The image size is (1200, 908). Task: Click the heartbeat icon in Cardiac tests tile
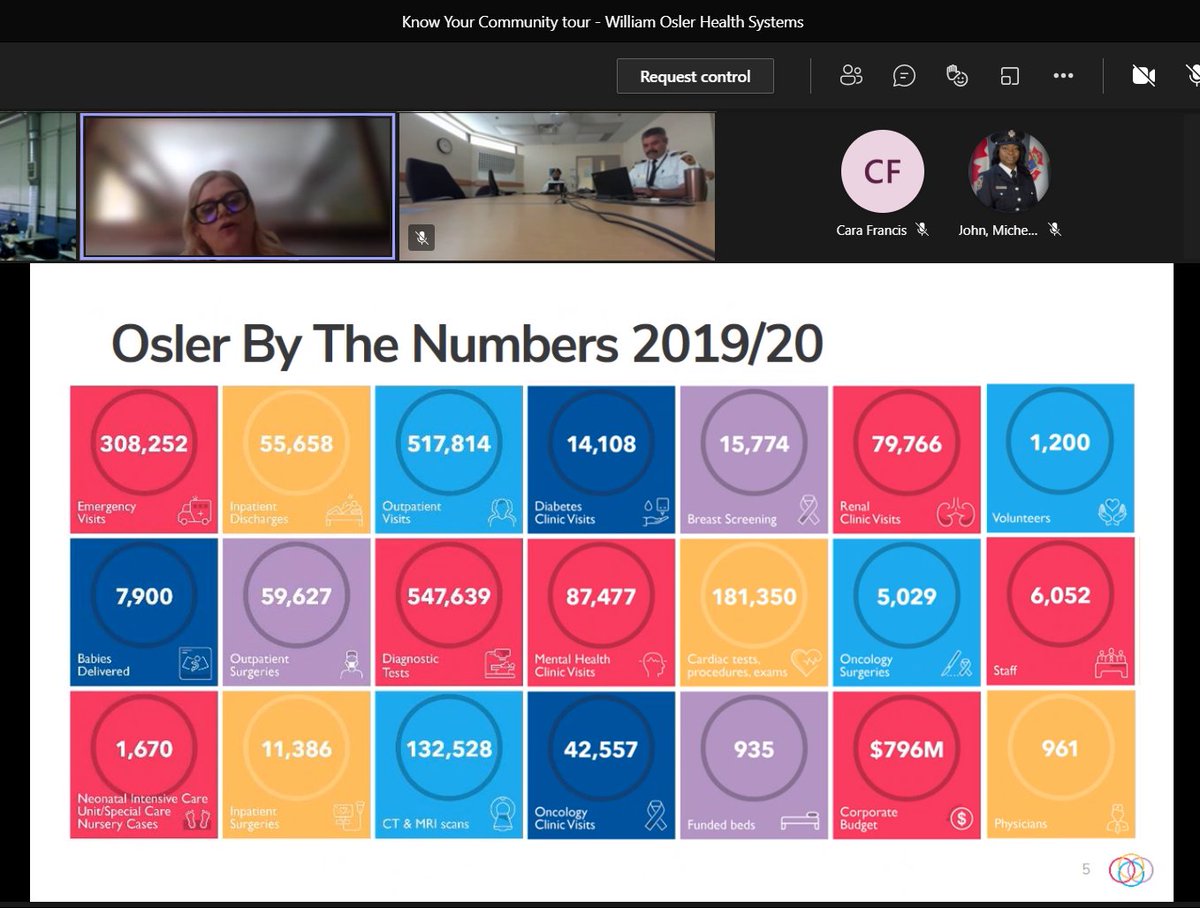pyautogui.click(x=805, y=664)
